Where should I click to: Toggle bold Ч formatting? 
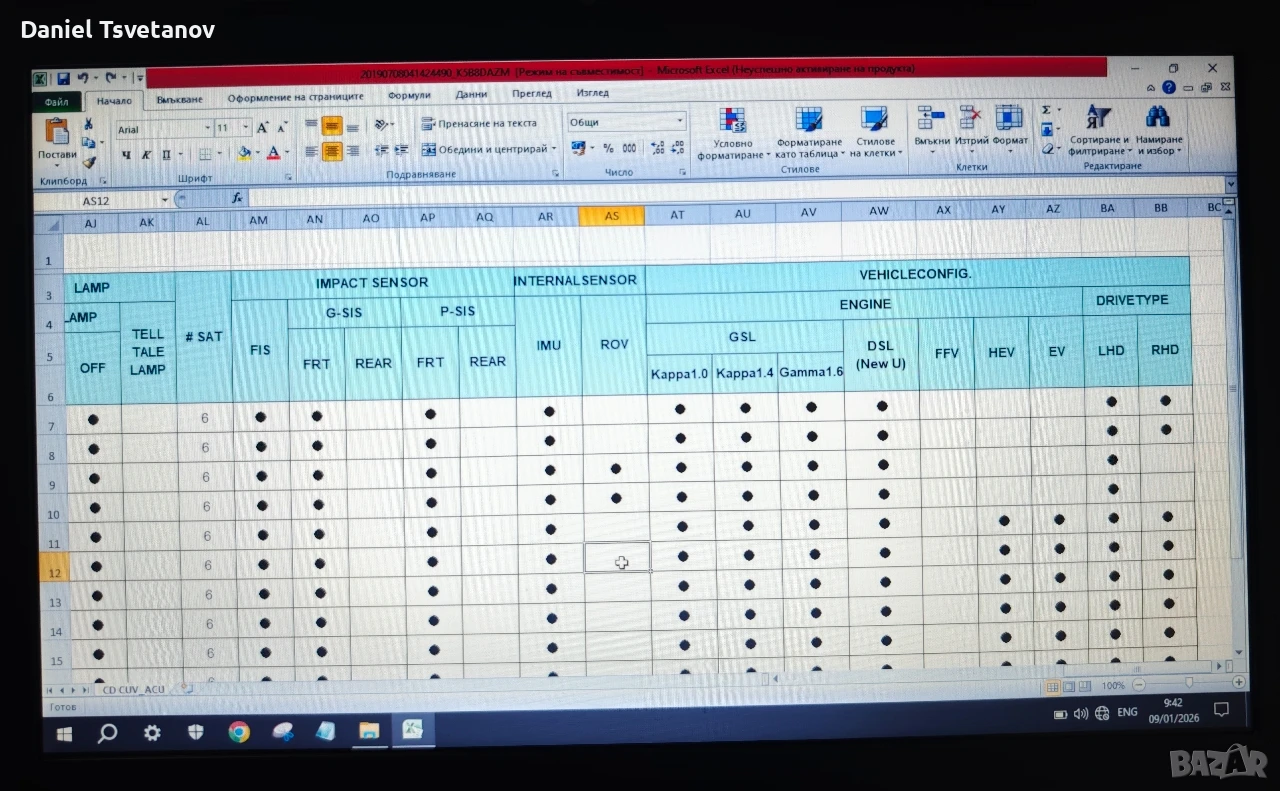(126, 154)
